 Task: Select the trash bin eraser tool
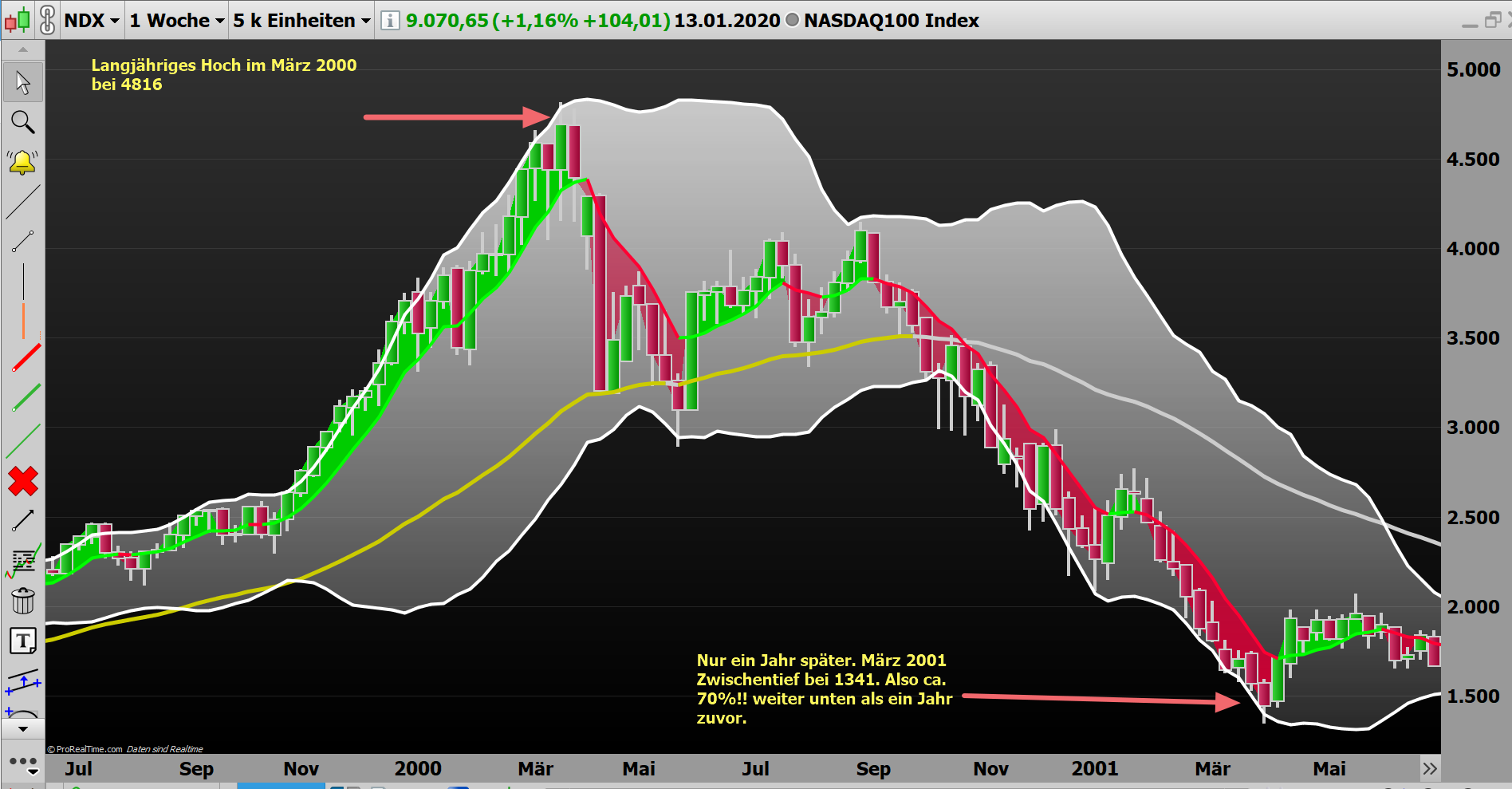click(22, 601)
